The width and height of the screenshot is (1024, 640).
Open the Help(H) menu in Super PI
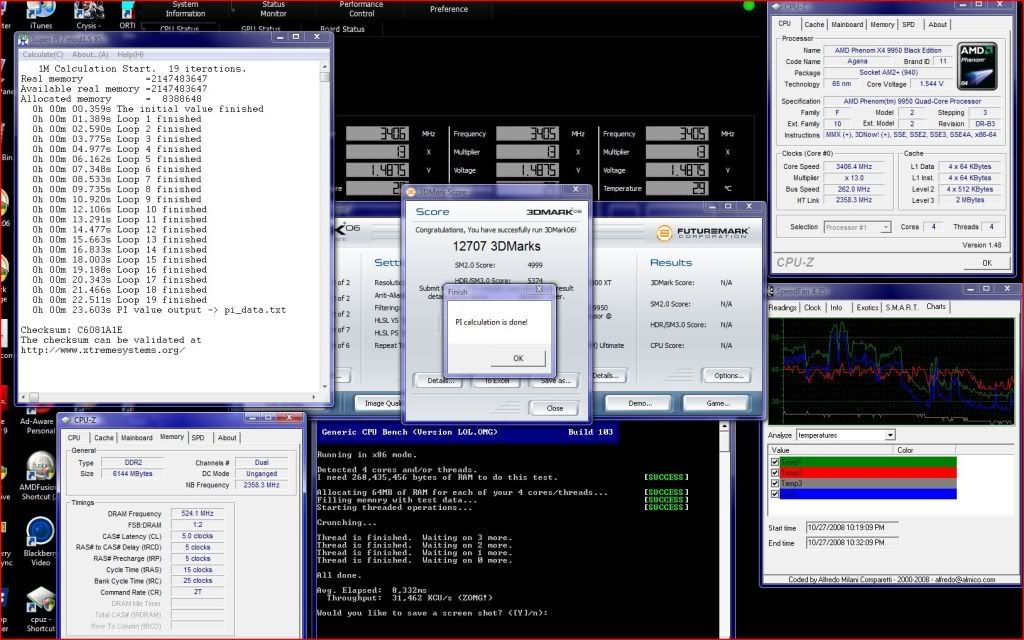130,55
